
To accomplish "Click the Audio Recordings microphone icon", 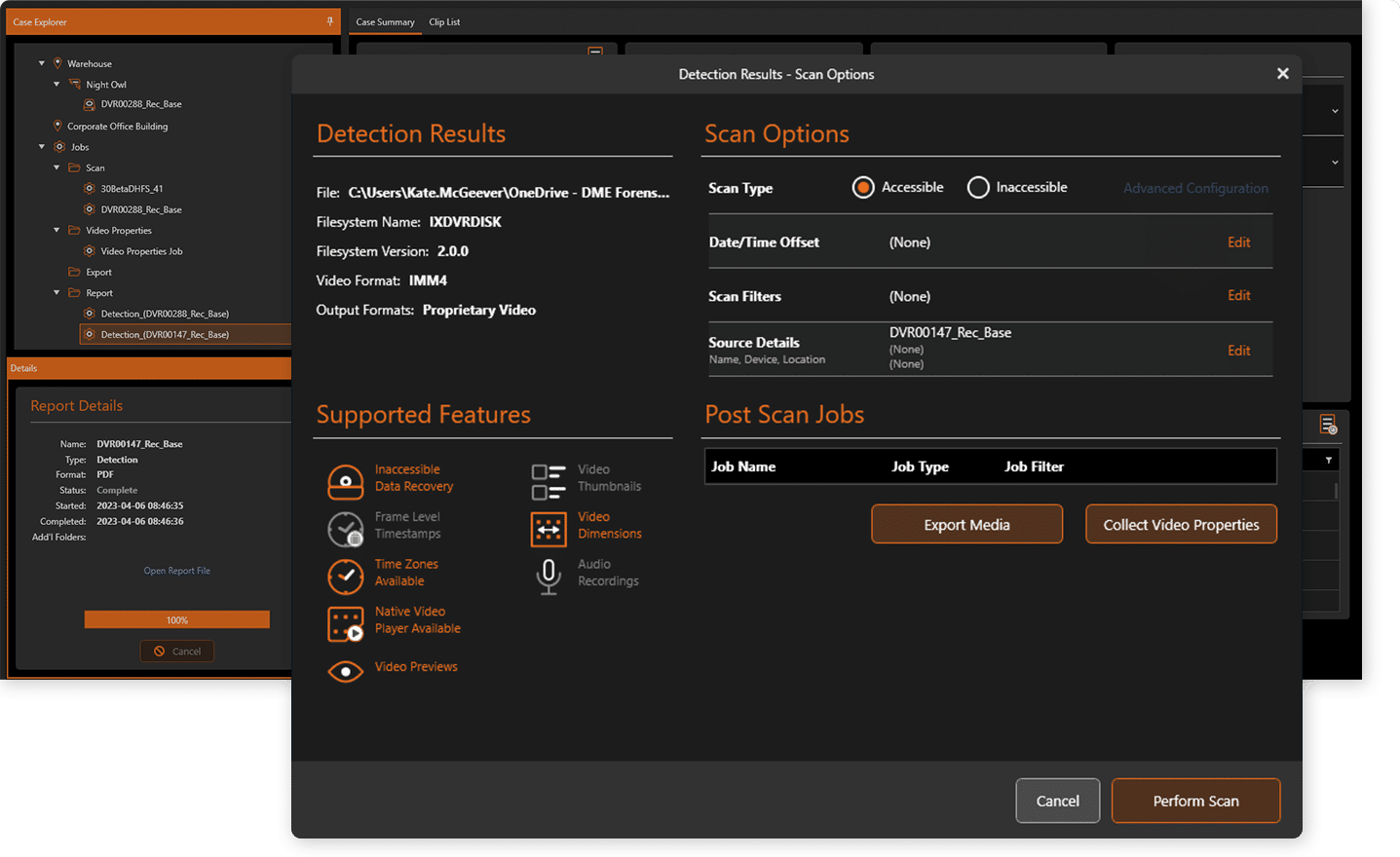I will 548,577.
